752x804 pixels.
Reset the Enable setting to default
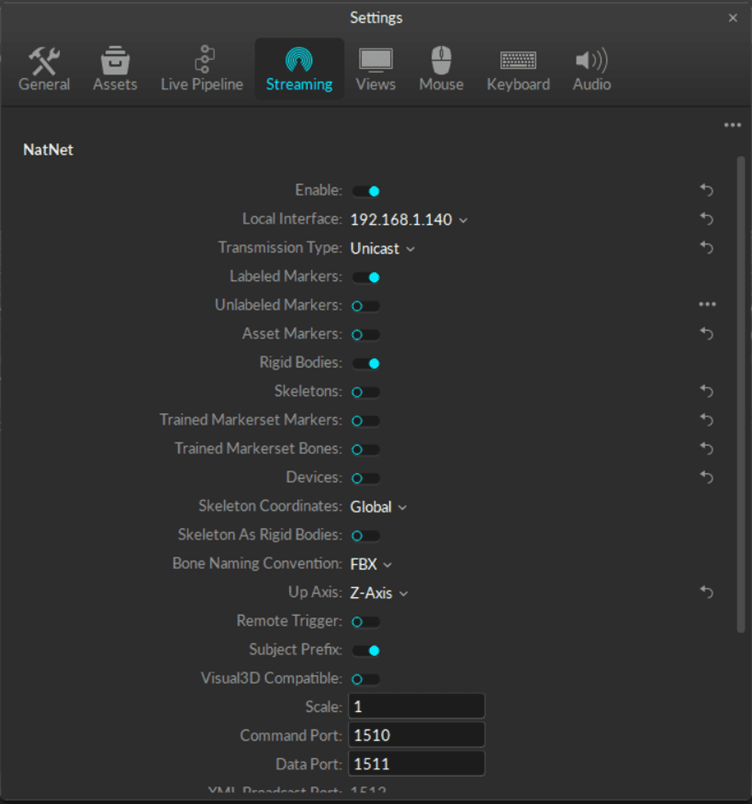(x=706, y=190)
